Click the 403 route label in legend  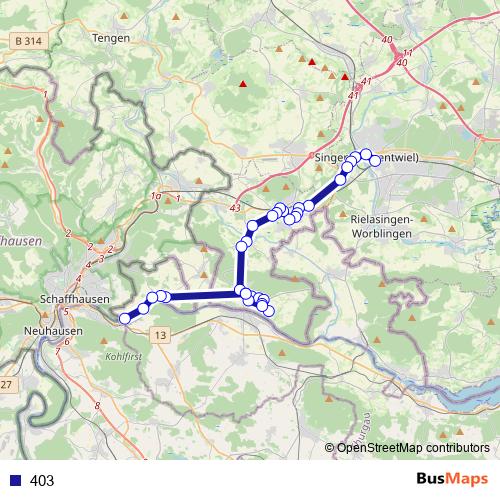tap(42, 480)
